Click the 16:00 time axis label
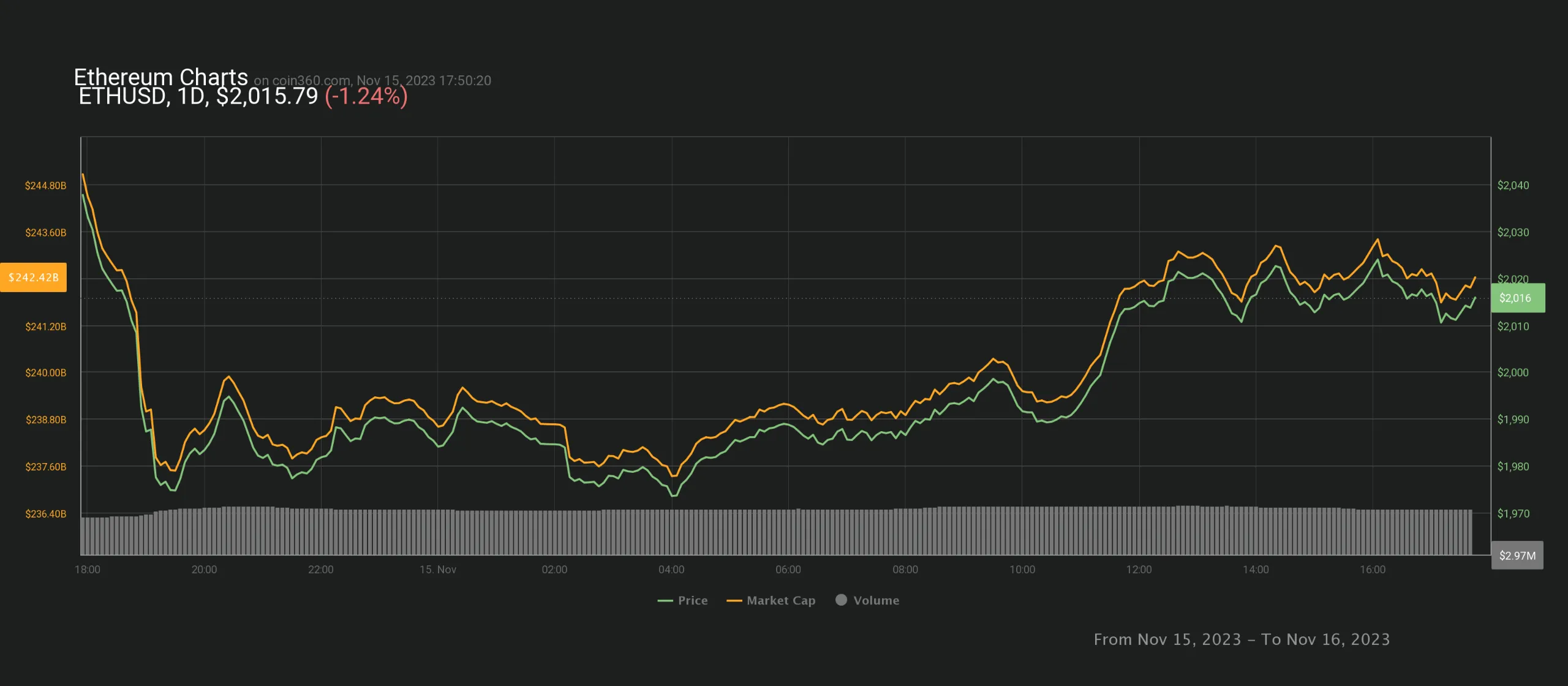 pos(1372,570)
